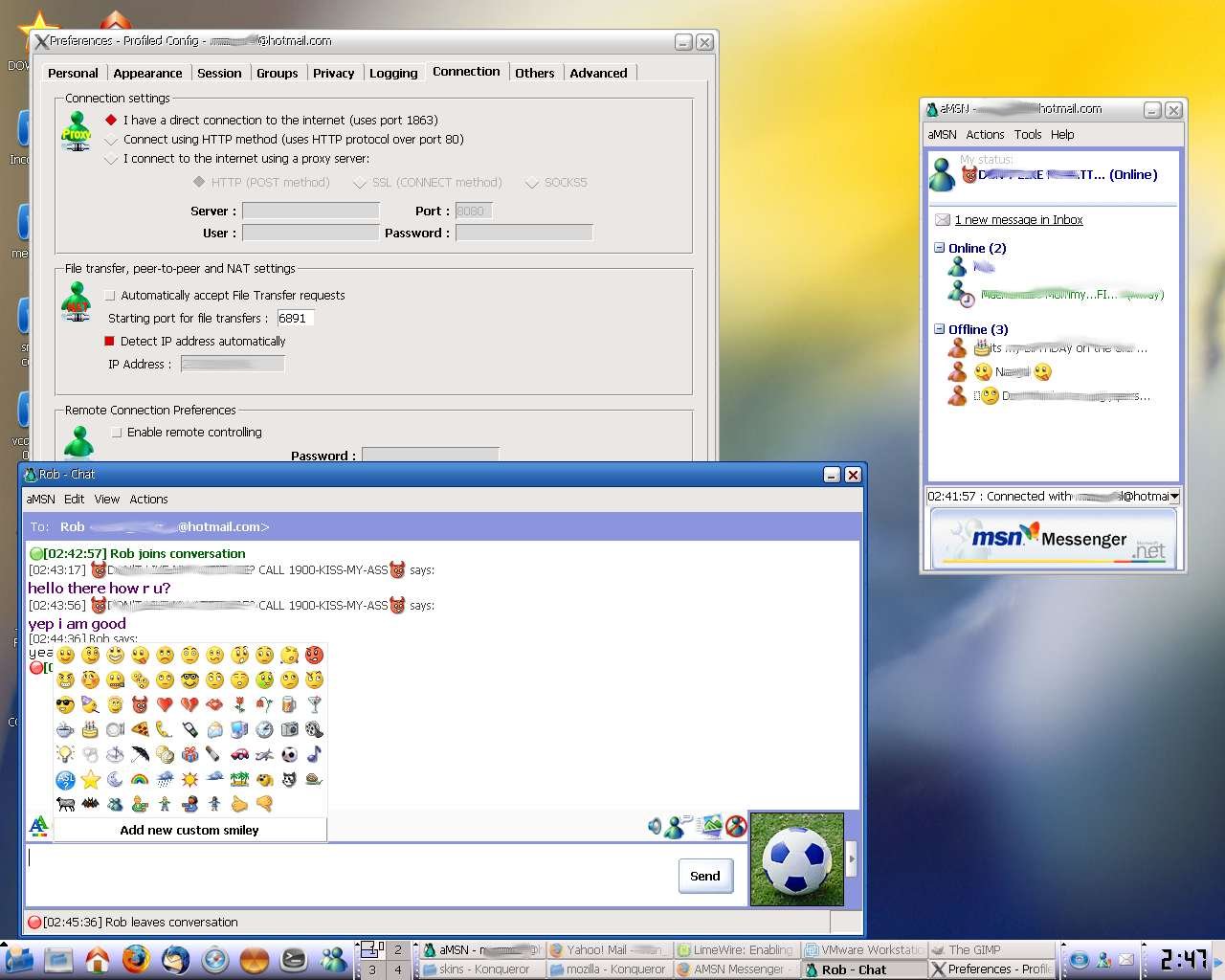Expand the display picture side arrow
This screenshot has height=980, width=1225.
[852, 858]
